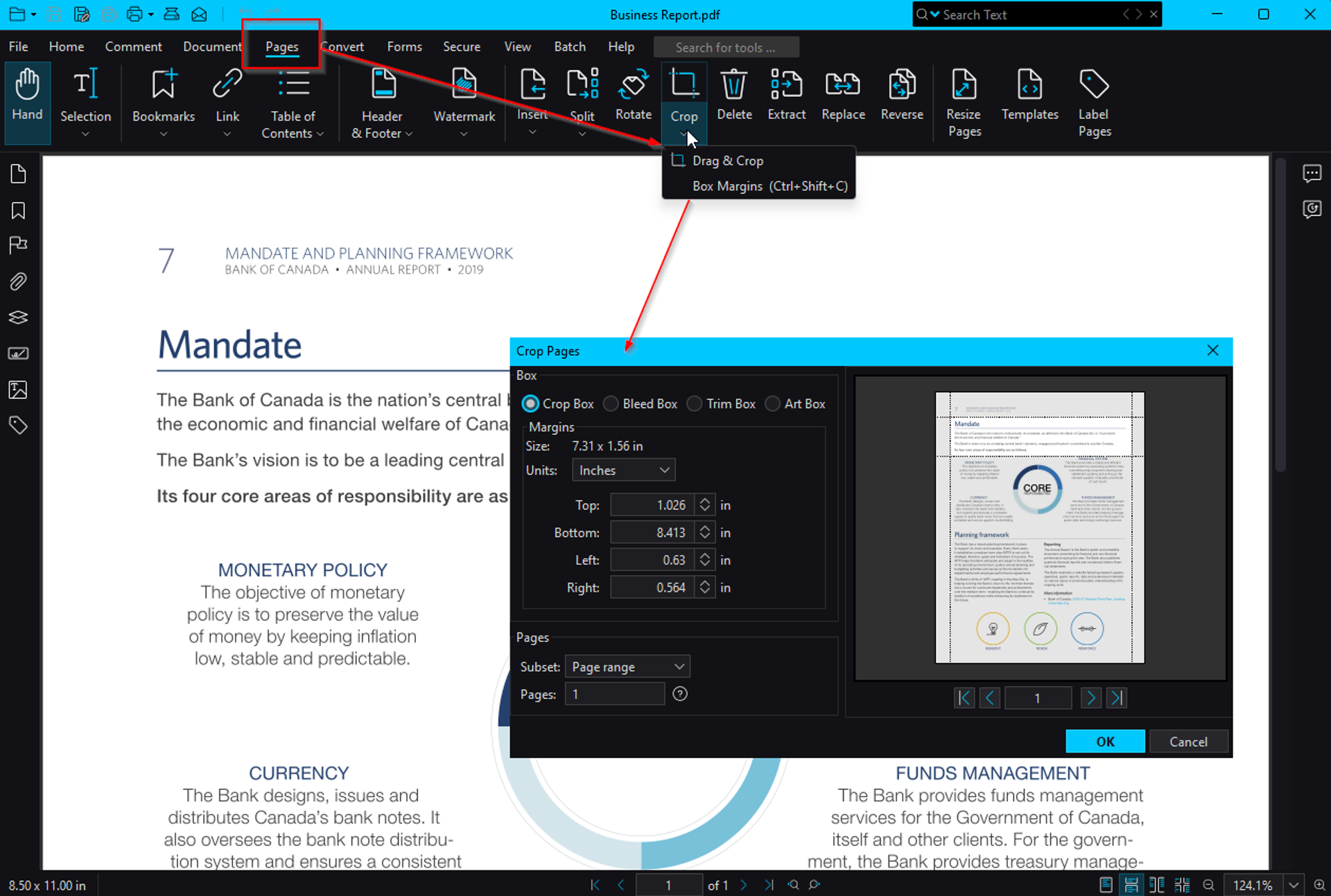Image resolution: width=1331 pixels, height=896 pixels.
Task: Select the Trim Box radio button
Action: 694,403
